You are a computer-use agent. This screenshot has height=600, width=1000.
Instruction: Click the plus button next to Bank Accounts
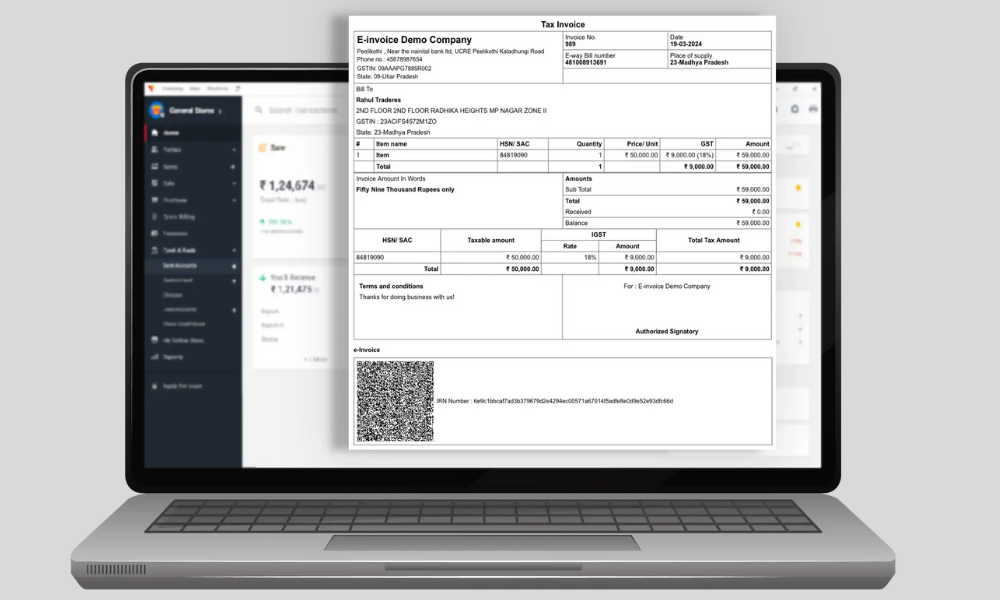click(x=234, y=266)
